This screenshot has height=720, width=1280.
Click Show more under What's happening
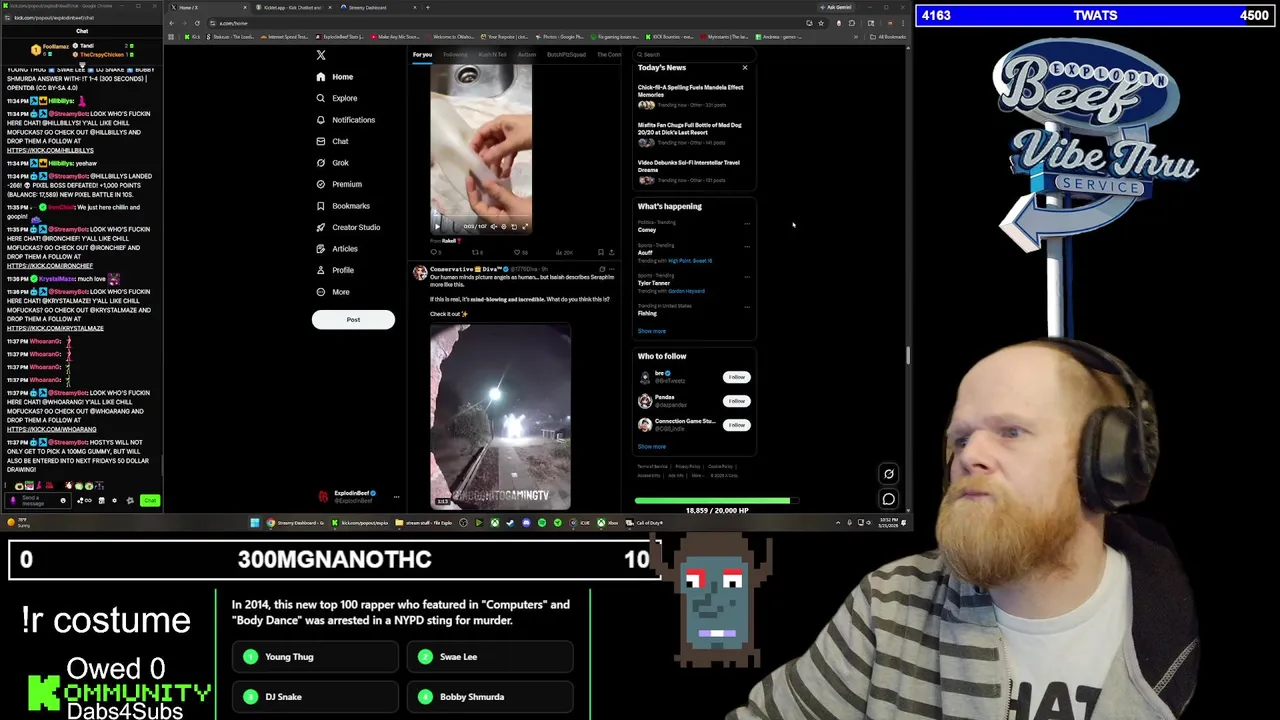pos(651,331)
